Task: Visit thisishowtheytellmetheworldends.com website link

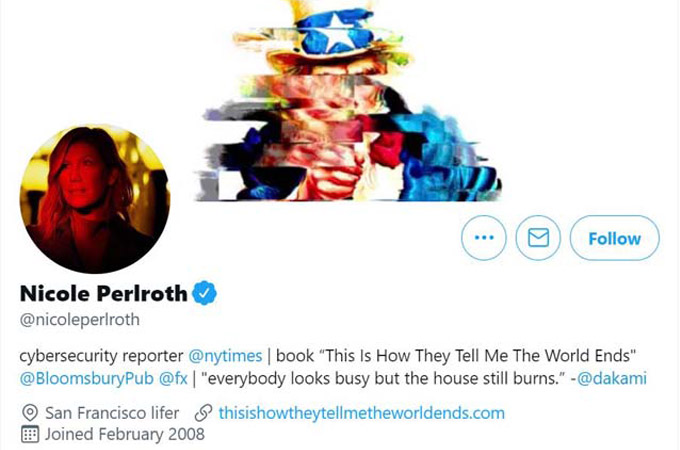Action: pyautogui.click(x=362, y=413)
